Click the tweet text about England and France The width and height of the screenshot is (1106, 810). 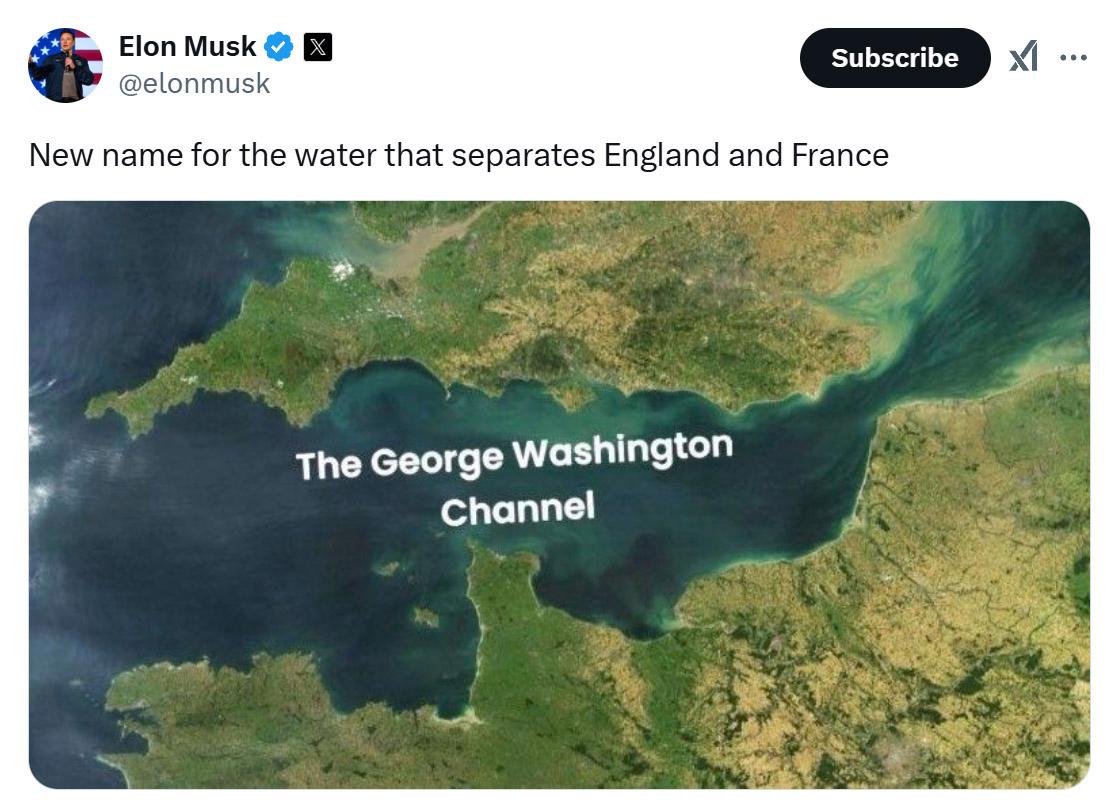click(458, 155)
